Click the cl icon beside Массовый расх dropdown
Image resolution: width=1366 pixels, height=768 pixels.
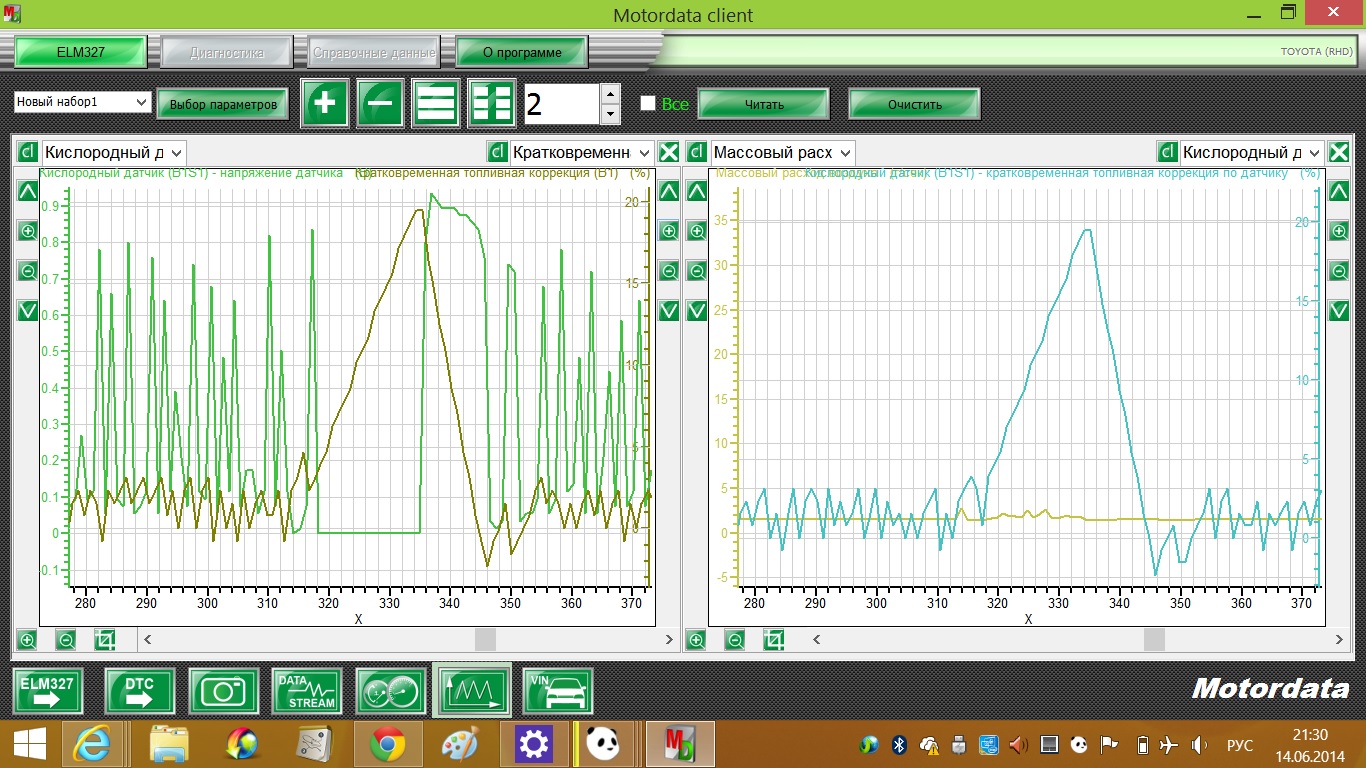tap(697, 152)
